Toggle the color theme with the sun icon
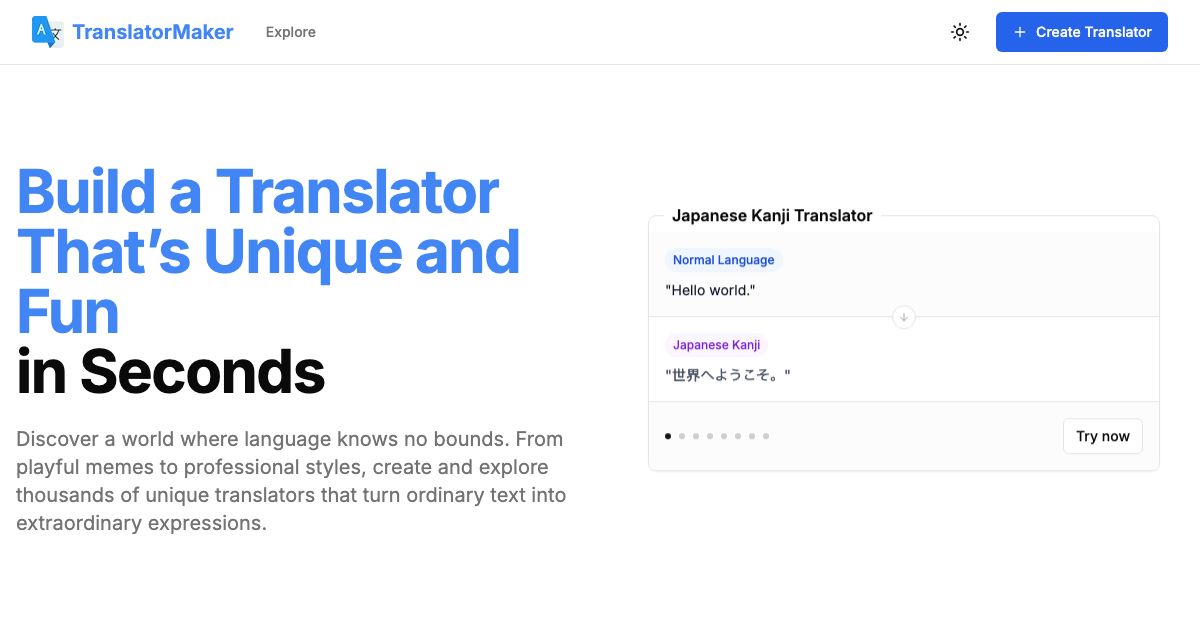 pos(959,31)
